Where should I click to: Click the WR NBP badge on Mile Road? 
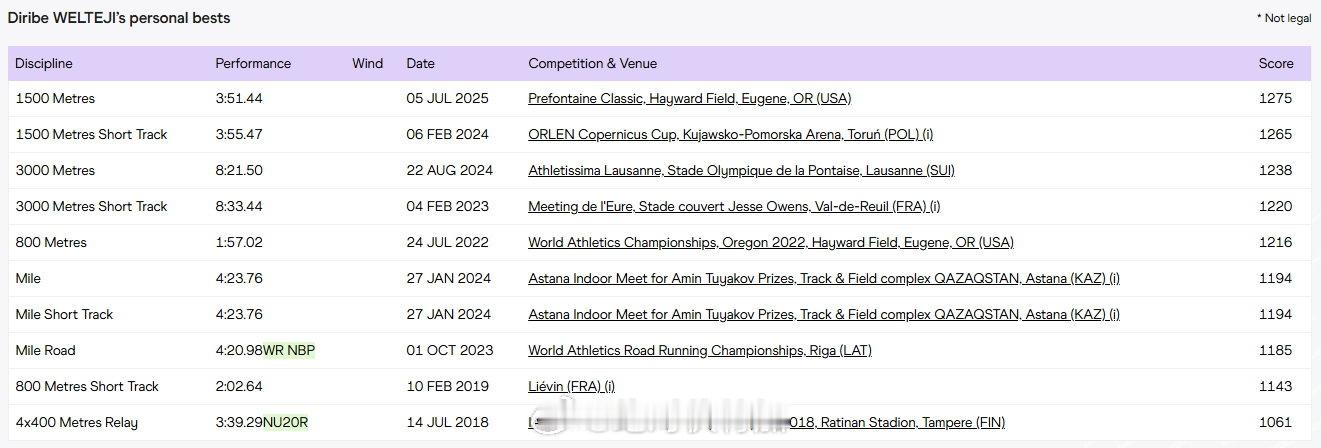289,351
